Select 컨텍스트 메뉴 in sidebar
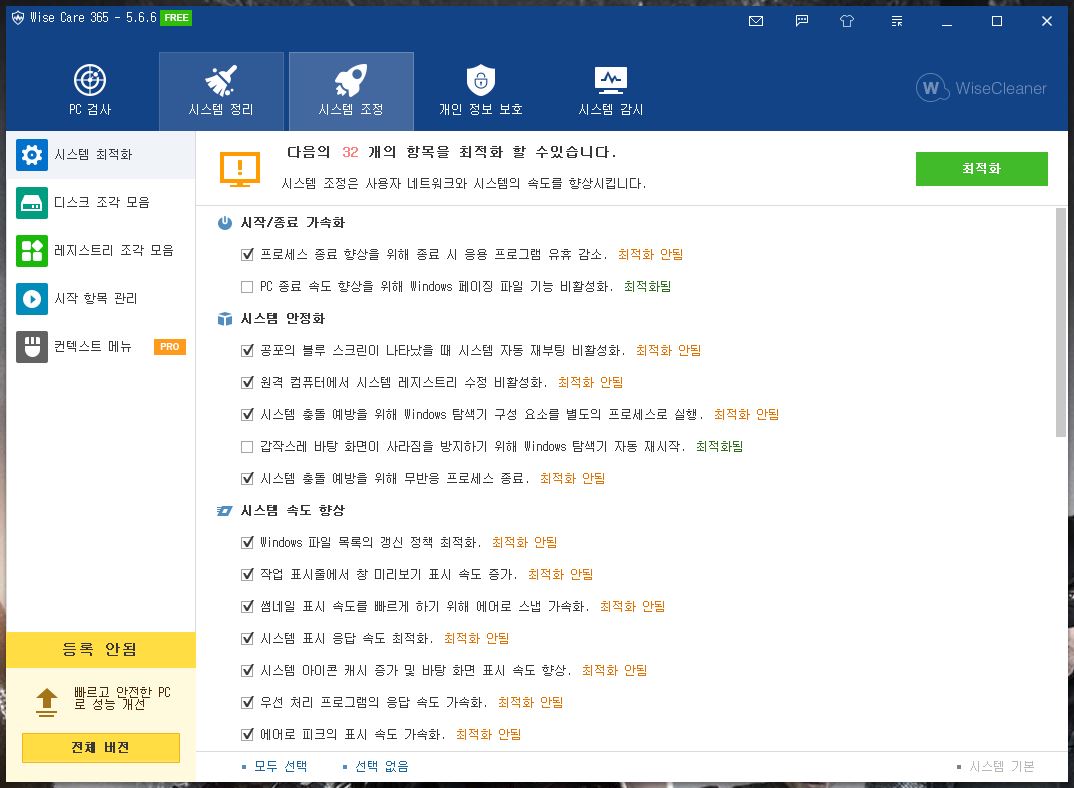Viewport: 1074px width, 788px height. pyautogui.click(x=101, y=347)
